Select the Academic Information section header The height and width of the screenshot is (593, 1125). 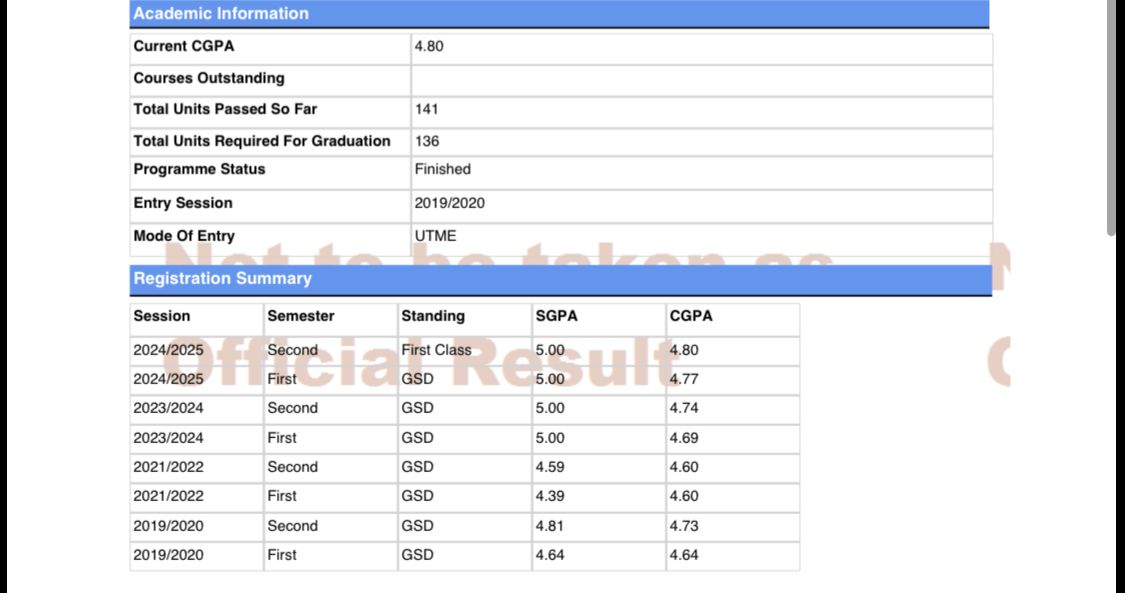[x=560, y=14]
